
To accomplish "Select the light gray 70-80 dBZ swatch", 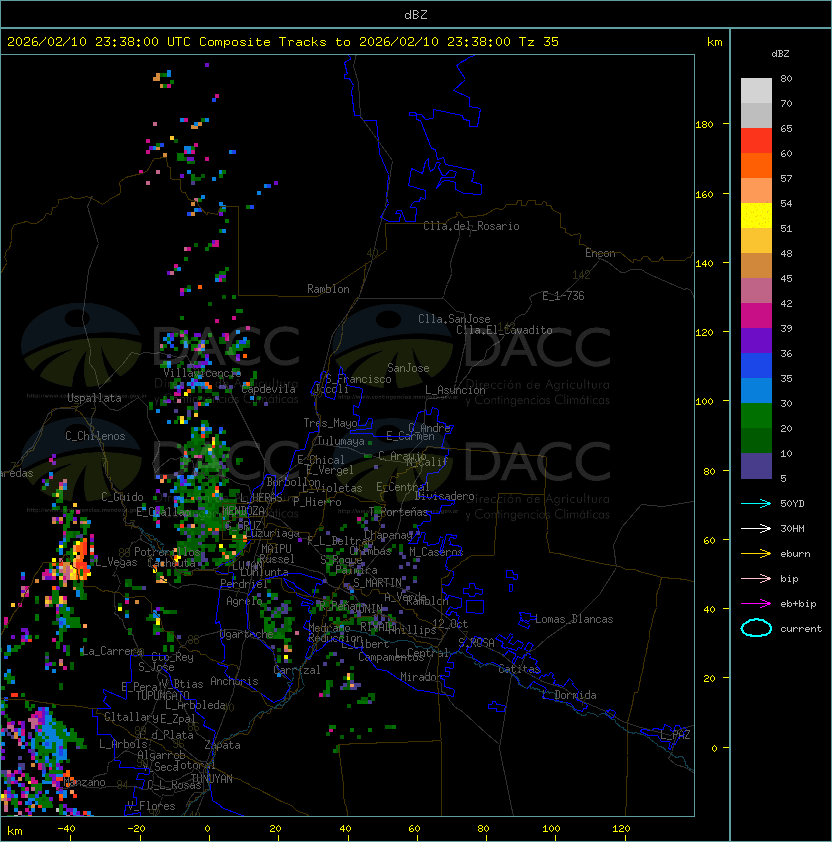I will (x=756, y=91).
